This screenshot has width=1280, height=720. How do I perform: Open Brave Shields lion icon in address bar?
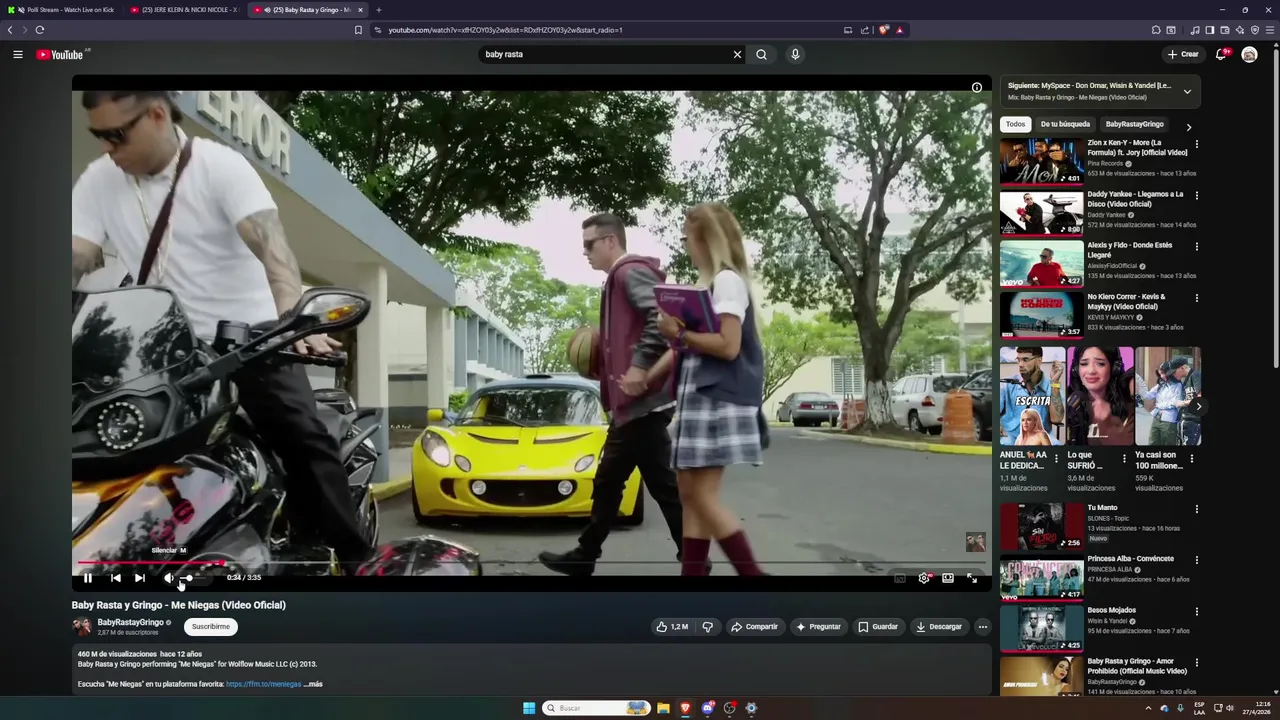tap(883, 30)
